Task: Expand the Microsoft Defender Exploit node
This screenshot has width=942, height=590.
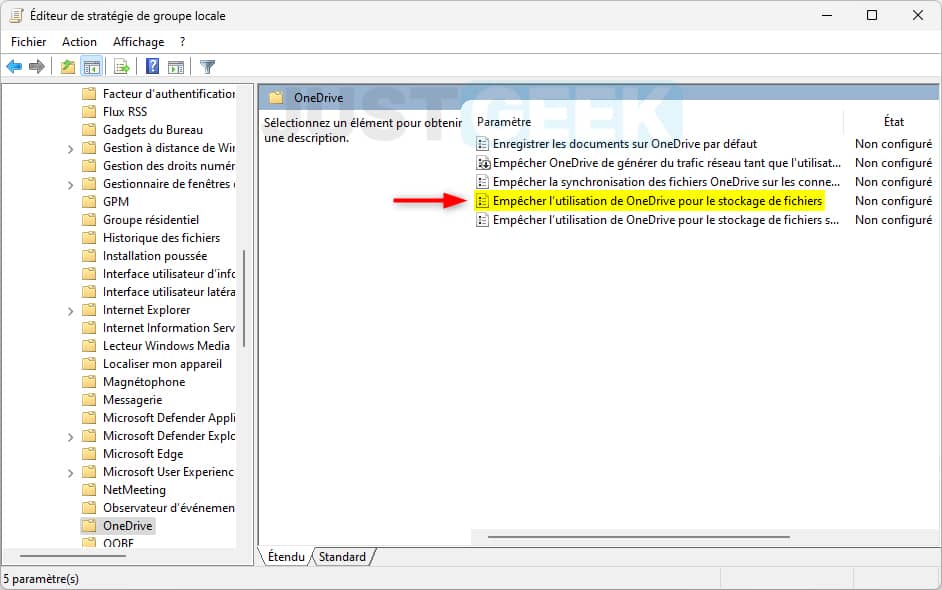Action: (x=70, y=437)
